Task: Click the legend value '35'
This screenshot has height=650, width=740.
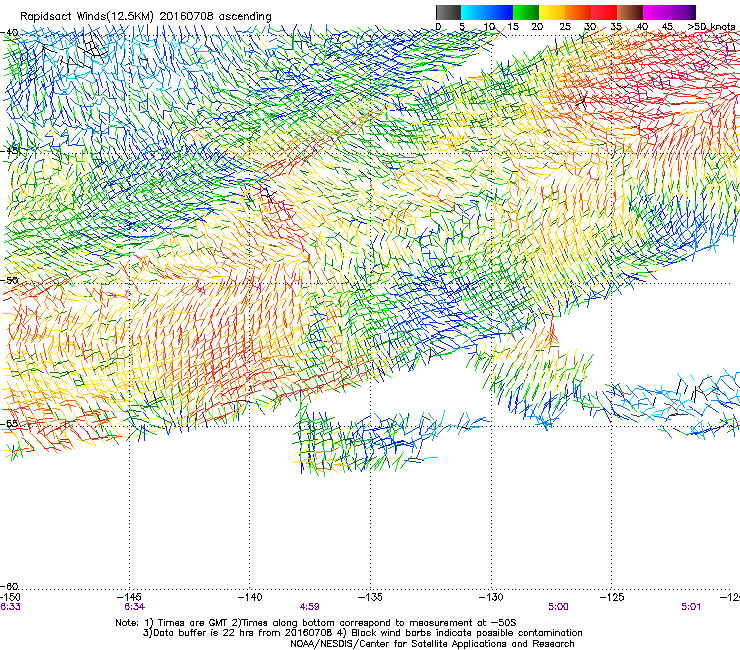Action: click(x=616, y=26)
